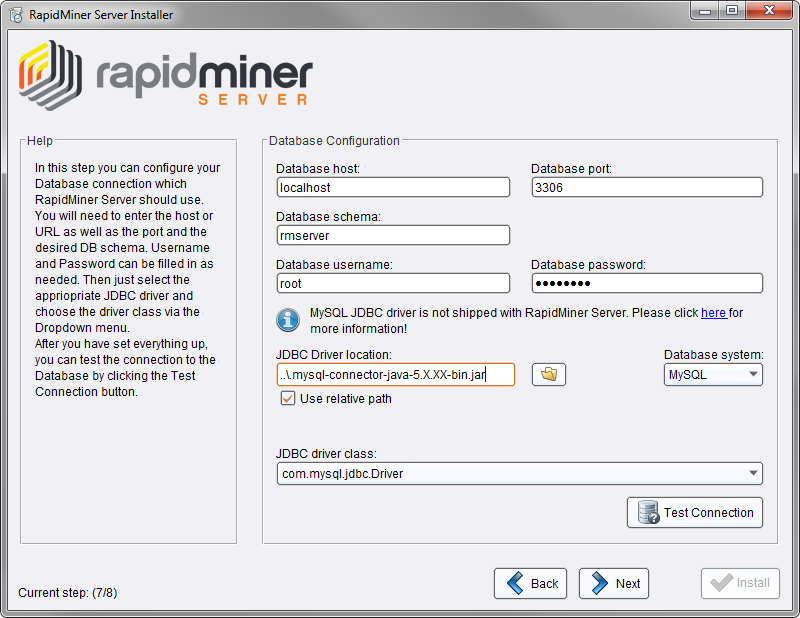This screenshot has width=800, height=618.
Task: Edit the JDBC Driver location field
Action: (x=395, y=374)
